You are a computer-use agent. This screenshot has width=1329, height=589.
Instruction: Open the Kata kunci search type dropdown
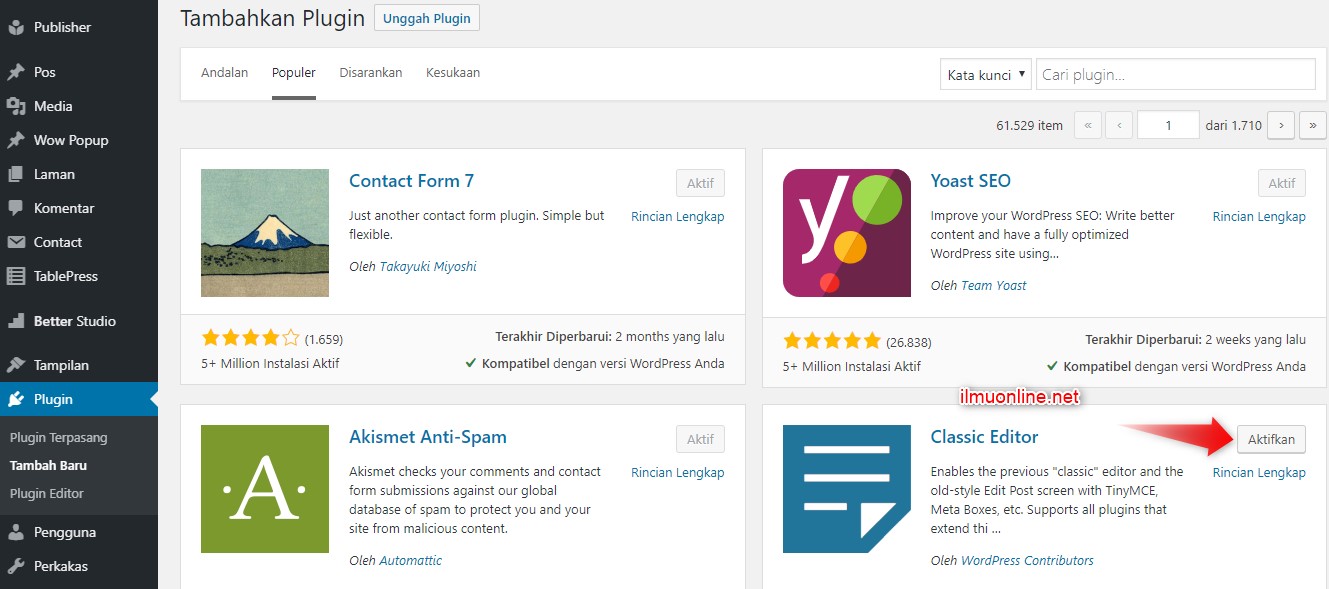click(x=986, y=74)
